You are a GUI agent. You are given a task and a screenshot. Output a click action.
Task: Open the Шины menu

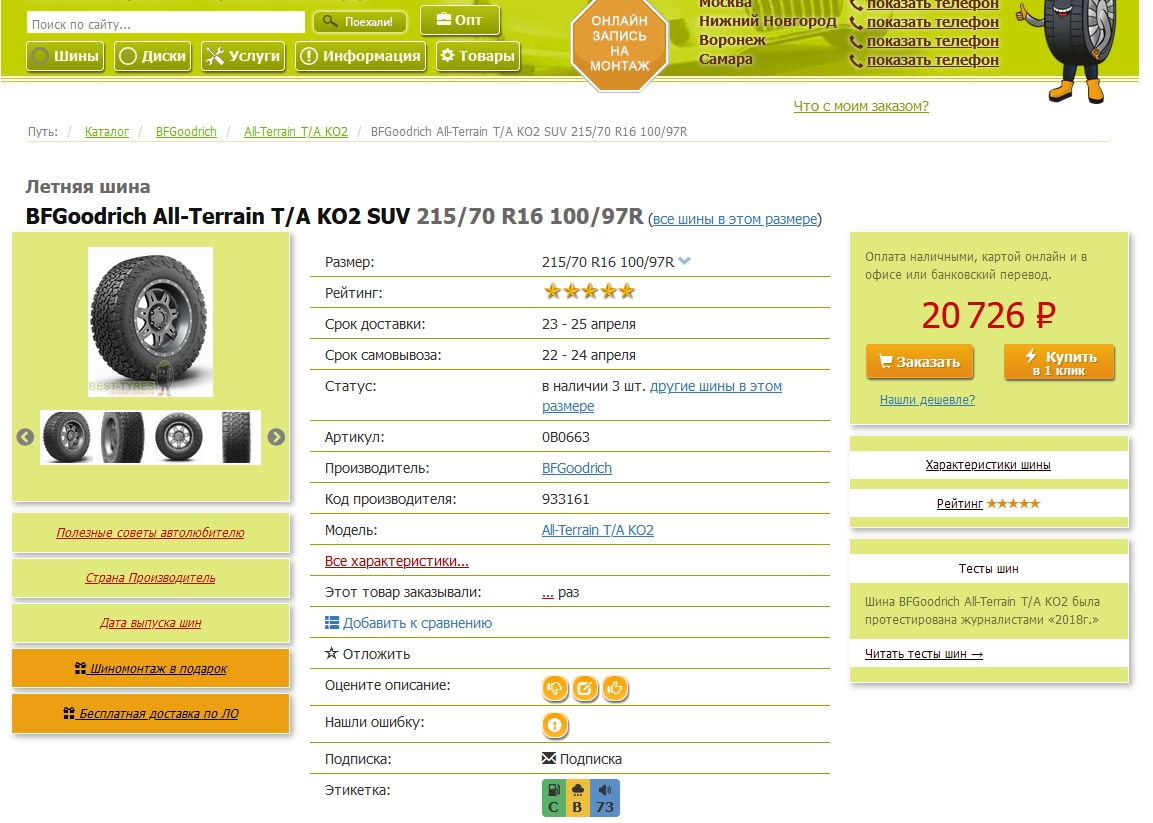click(65, 56)
